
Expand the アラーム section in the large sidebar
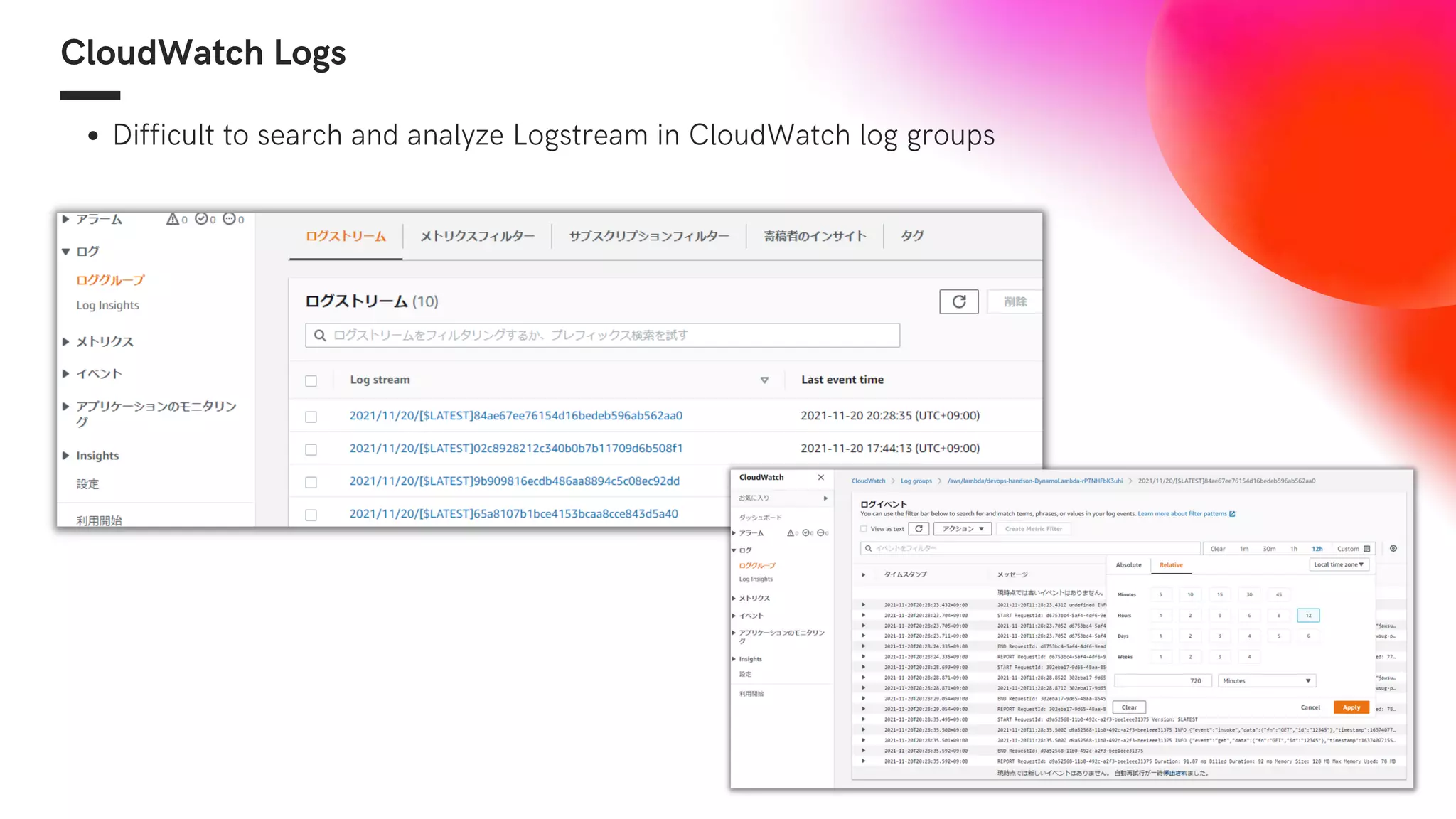coord(65,219)
